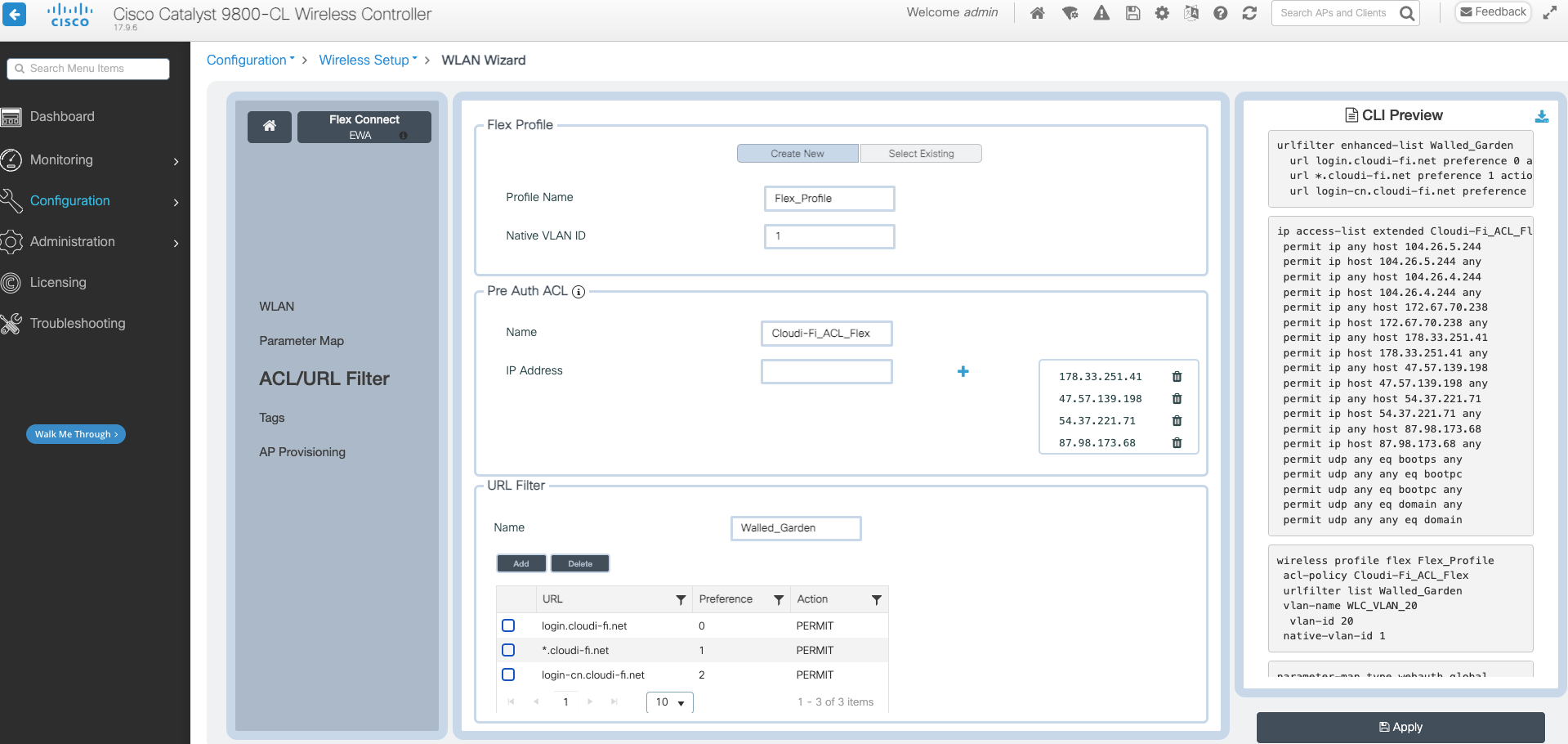Click Flex Connect EWA button

(x=364, y=127)
